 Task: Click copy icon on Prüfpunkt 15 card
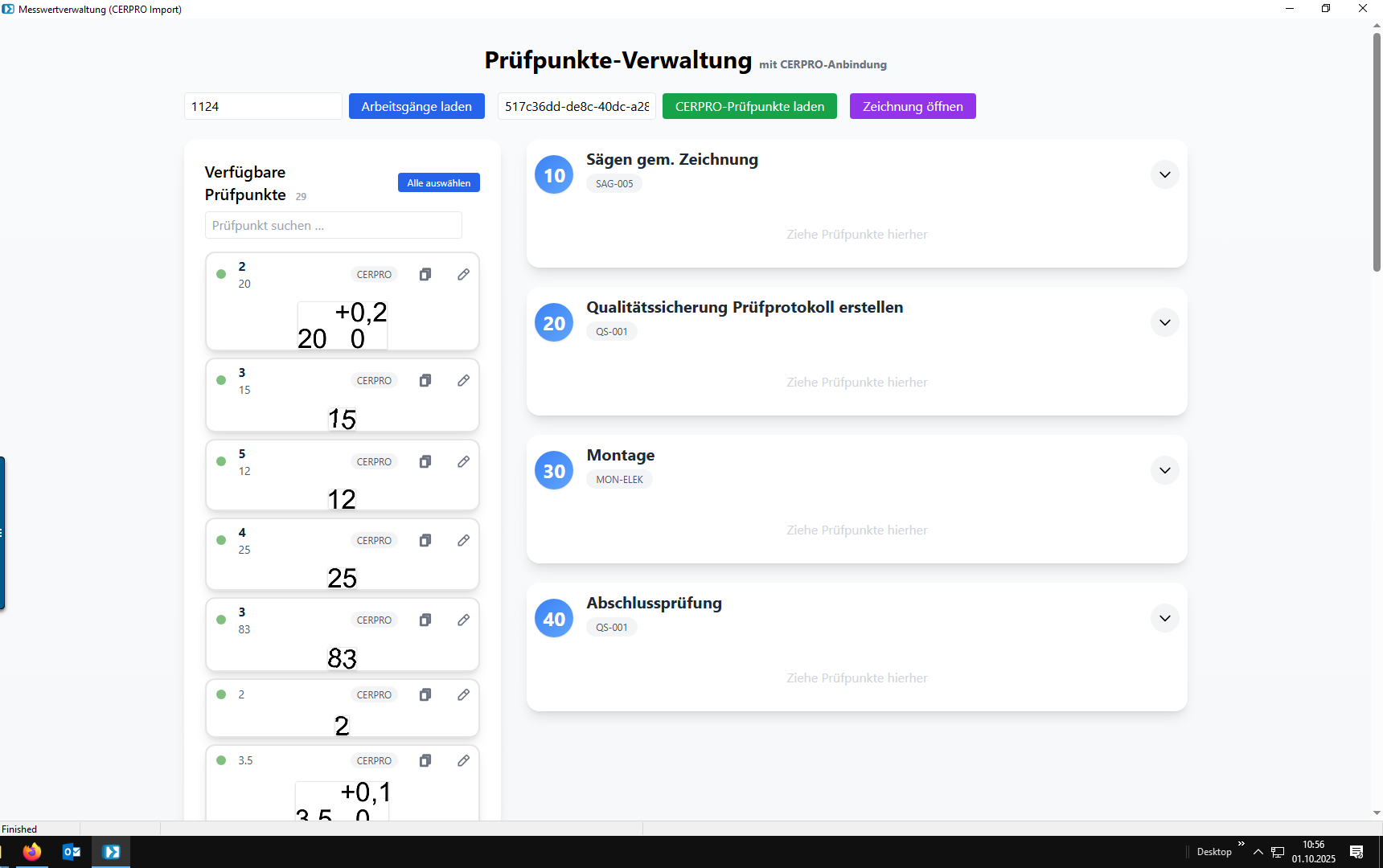click(425, 381)
